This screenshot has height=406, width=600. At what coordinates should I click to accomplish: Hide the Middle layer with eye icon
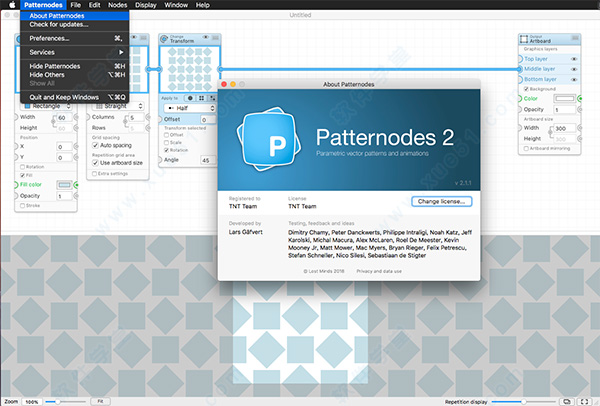coord(574,69)
